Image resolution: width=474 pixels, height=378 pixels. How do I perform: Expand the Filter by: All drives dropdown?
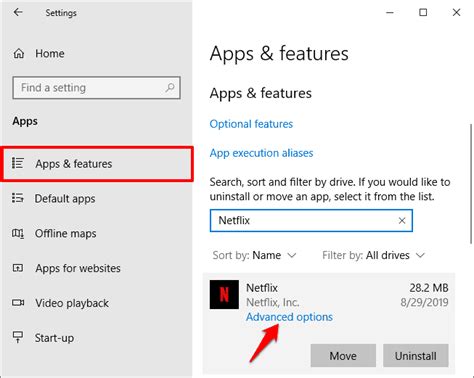[373, 255]
